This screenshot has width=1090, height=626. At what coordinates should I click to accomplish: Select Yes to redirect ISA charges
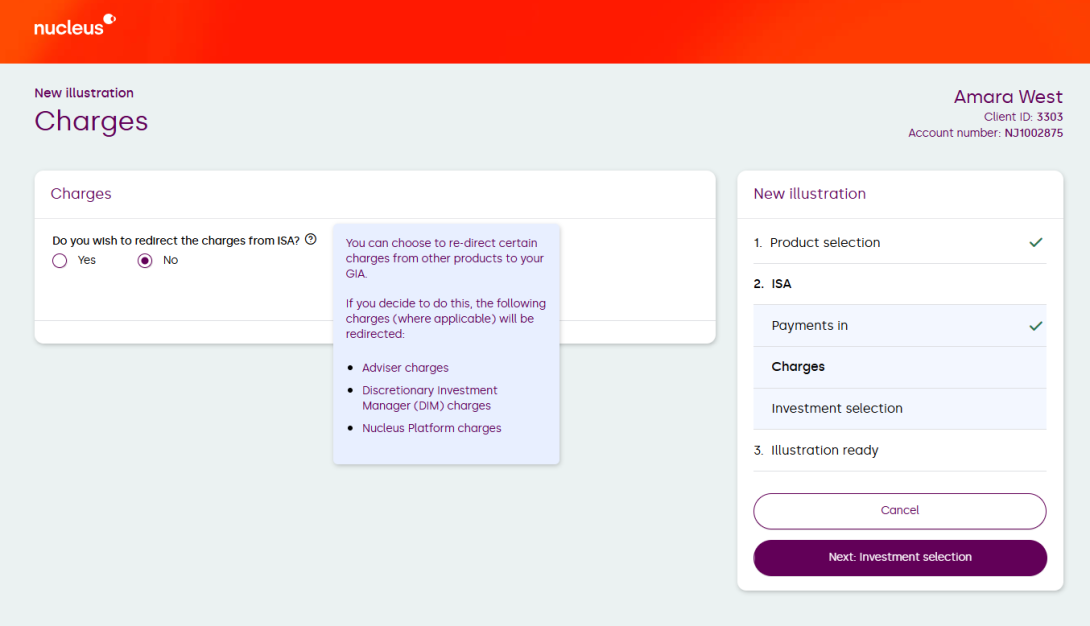point(60,260)
